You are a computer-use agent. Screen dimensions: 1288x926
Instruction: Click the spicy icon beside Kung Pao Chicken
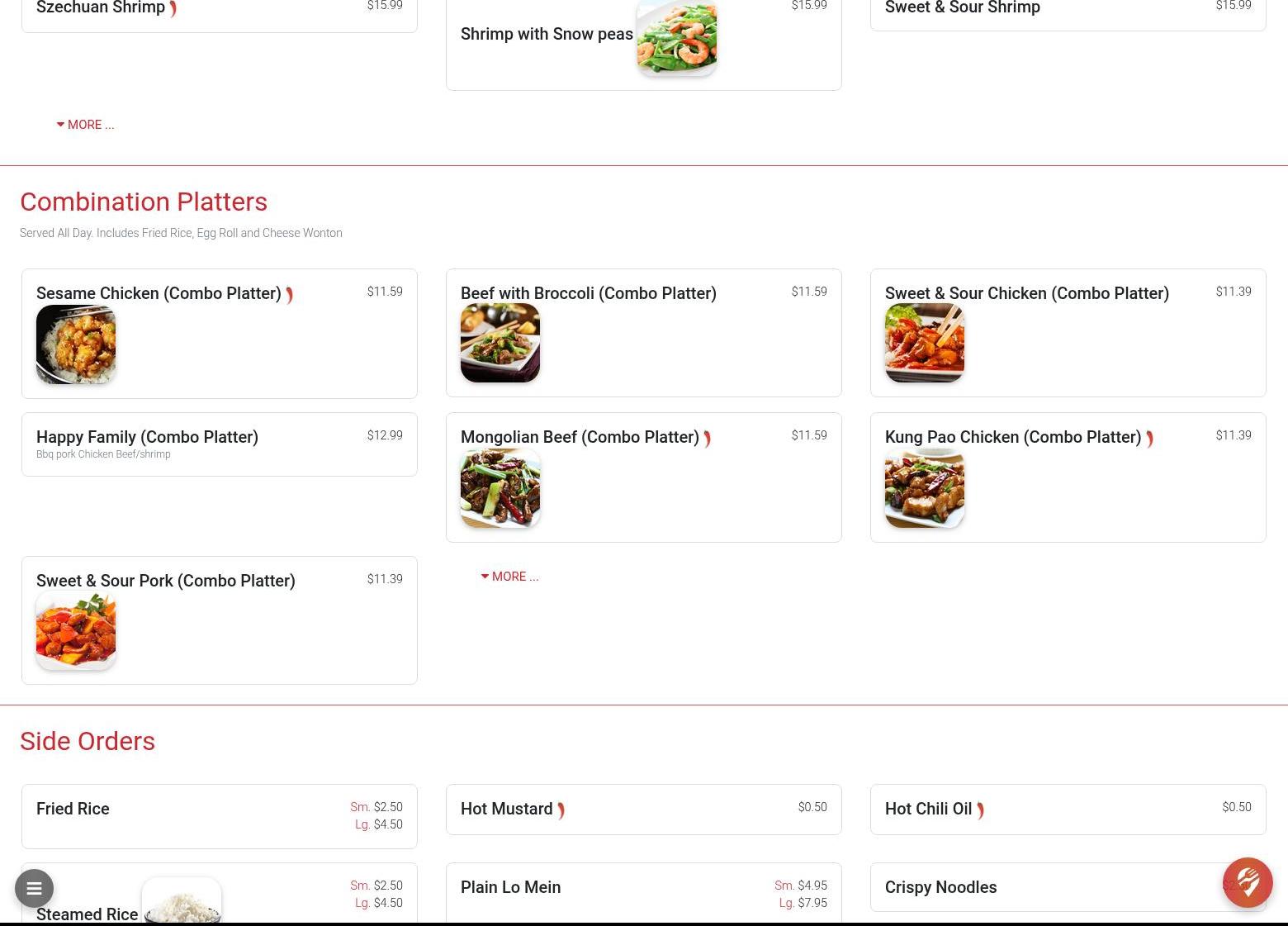(x=1149, y=439)
